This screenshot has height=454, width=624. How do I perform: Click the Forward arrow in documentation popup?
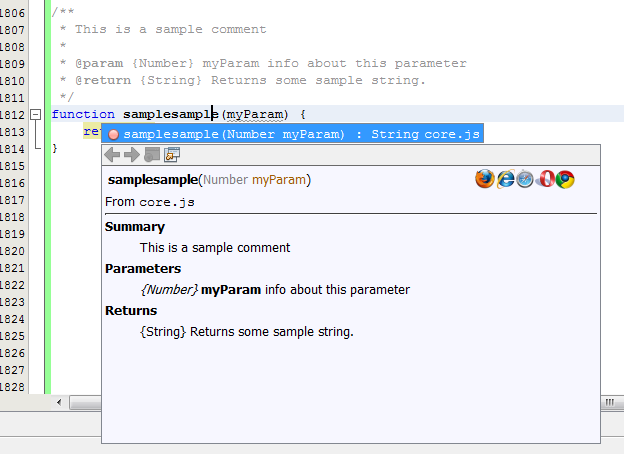[132, 154]
